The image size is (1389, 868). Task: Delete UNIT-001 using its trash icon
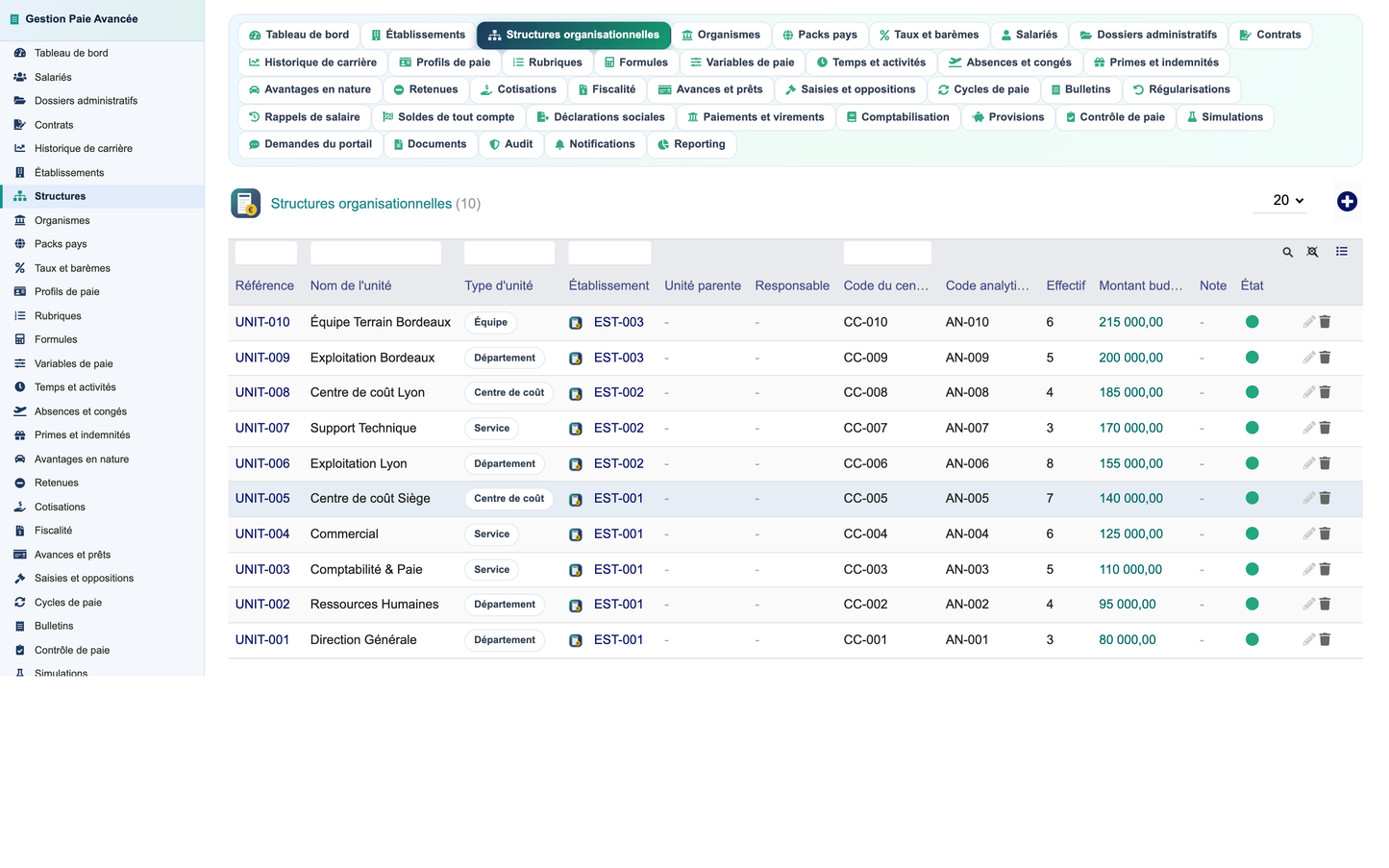[x=1325, y=639]
